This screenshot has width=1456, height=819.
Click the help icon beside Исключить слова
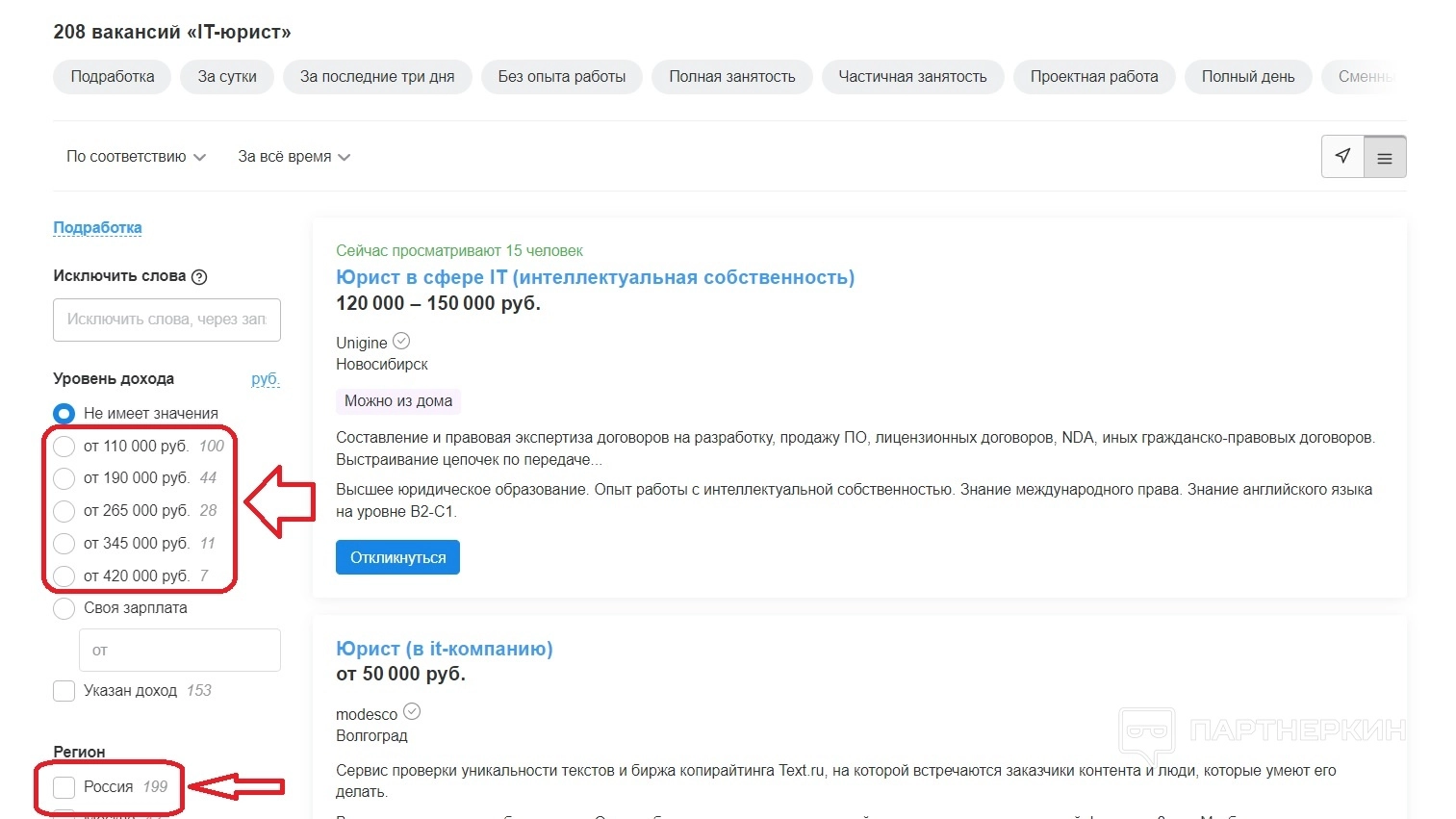(x=199, y=277)
